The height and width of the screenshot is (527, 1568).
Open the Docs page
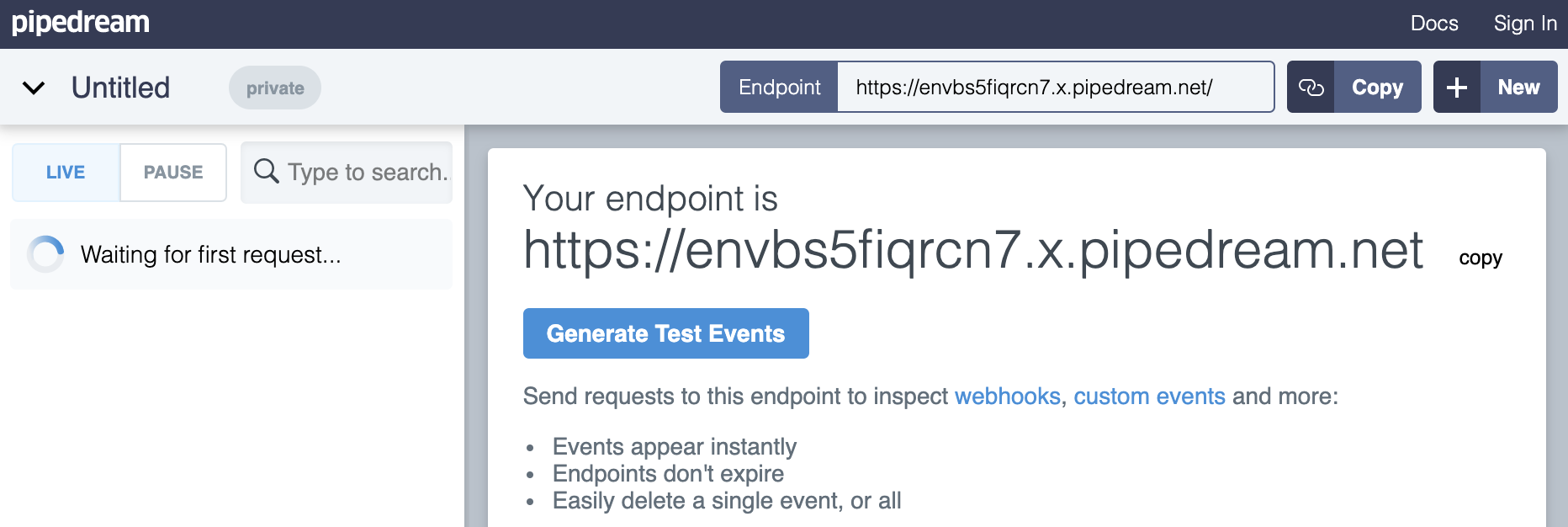(x=1434, y=24)
